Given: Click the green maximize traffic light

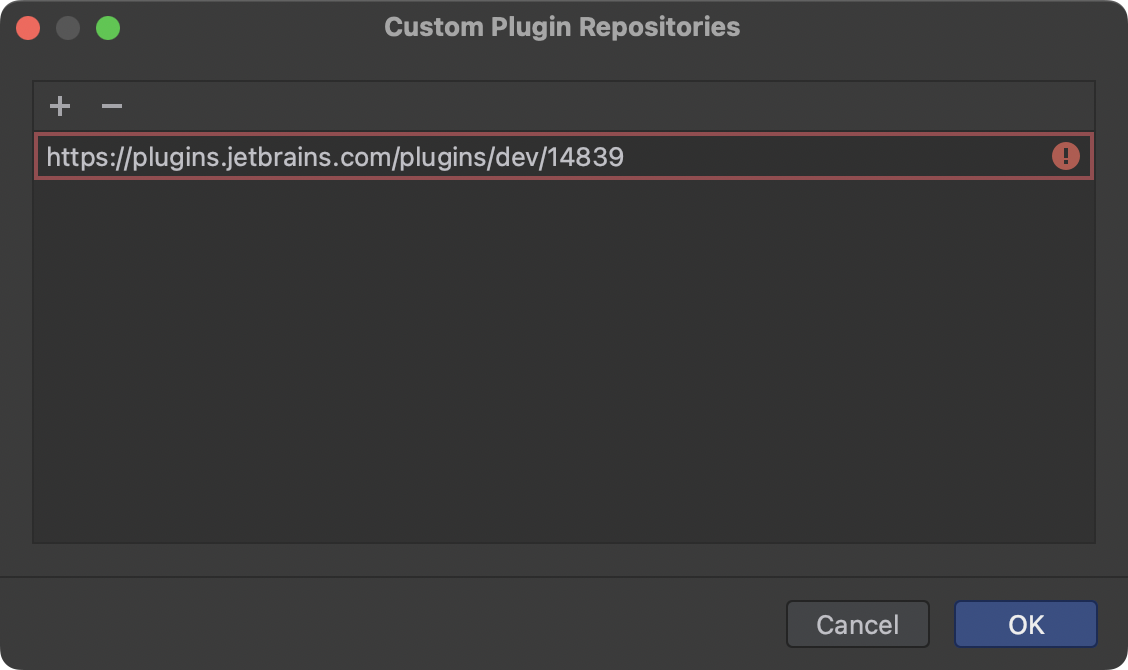Looking at the screenshot, I should [110, 29].
